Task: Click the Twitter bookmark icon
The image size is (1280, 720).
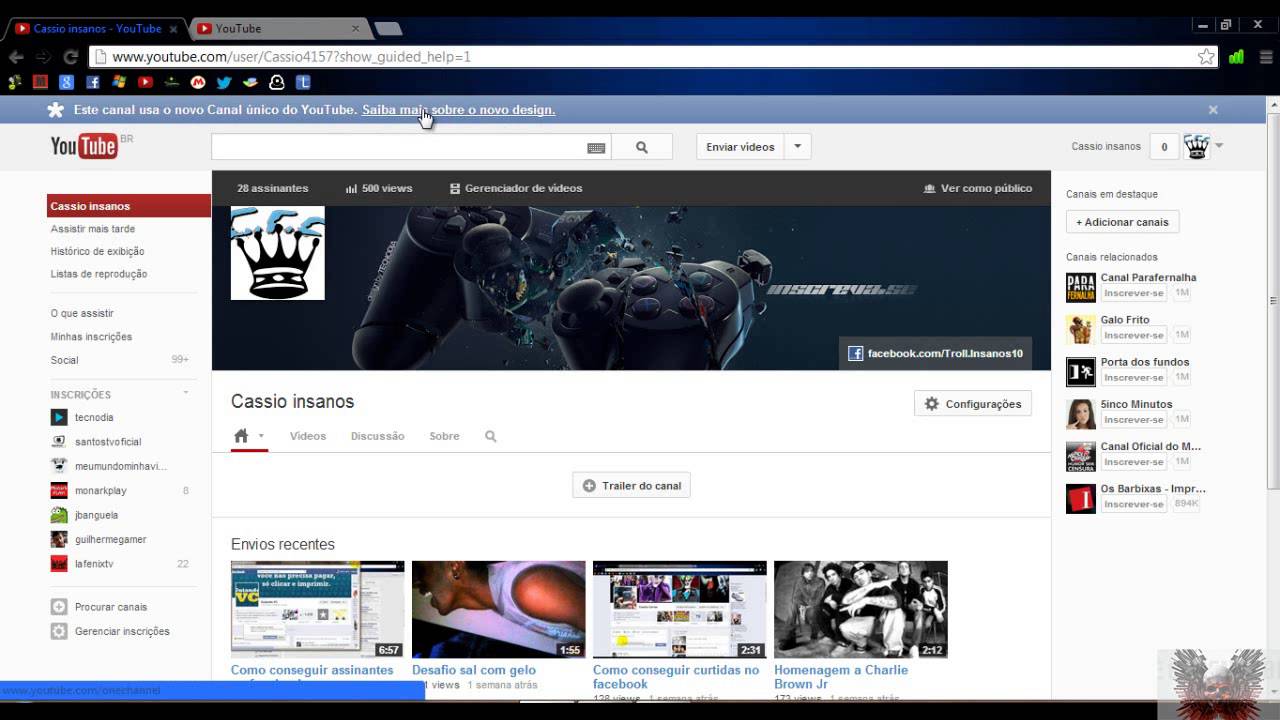Action: (x=224, y=83)
